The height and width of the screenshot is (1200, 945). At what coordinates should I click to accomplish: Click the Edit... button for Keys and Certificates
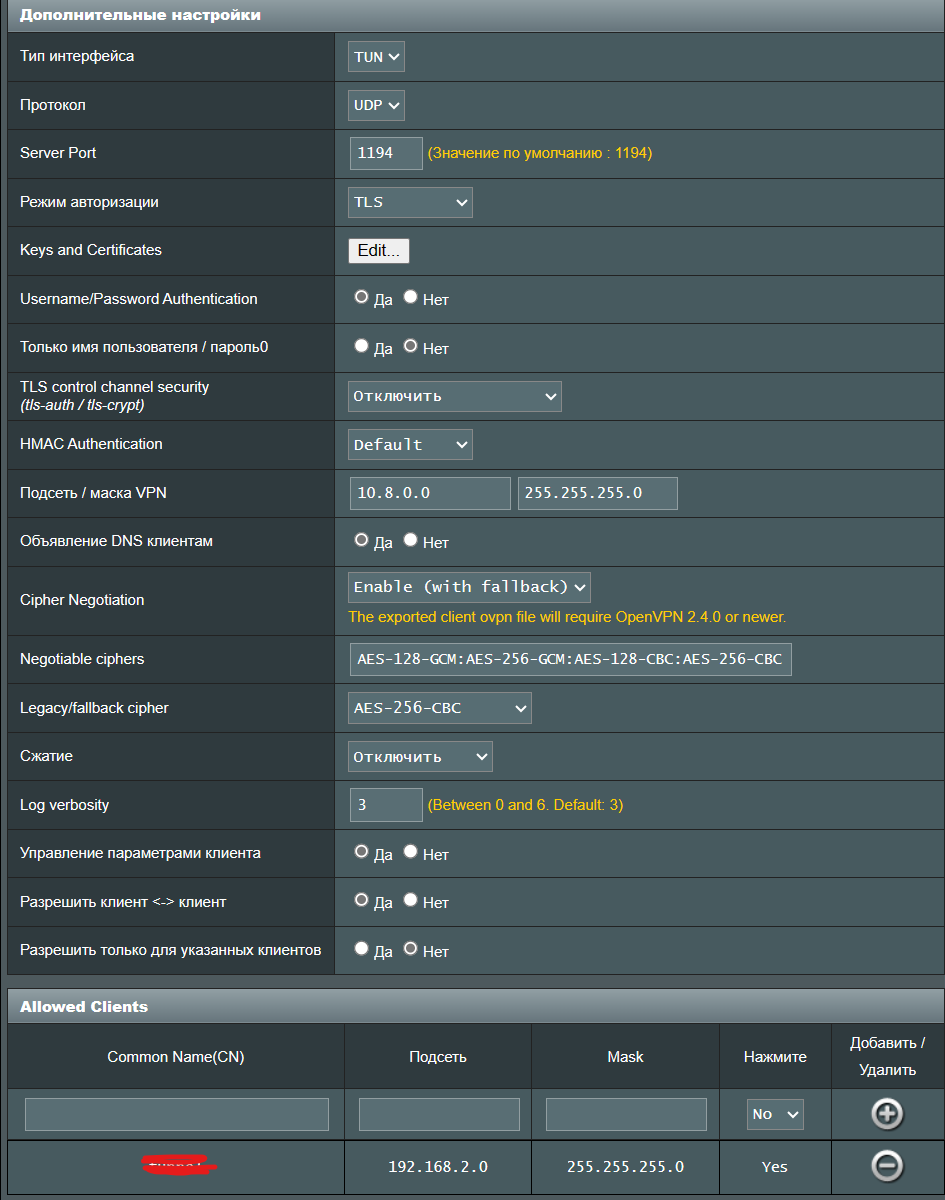coord(379,251)
